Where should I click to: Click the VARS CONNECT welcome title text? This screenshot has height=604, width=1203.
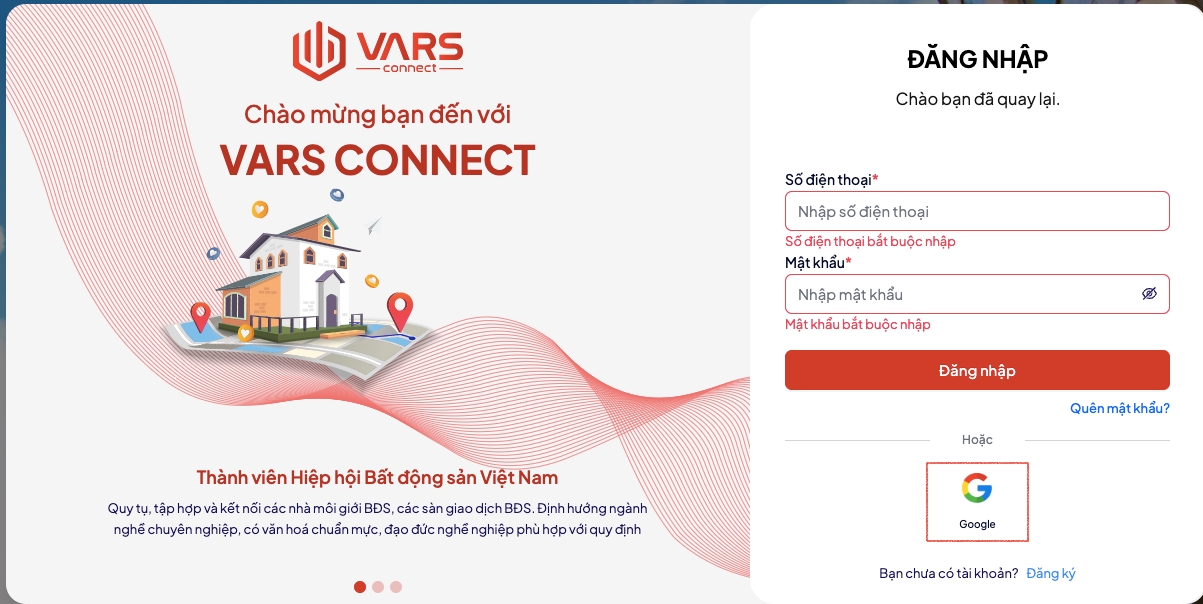[x=378, y=160]
